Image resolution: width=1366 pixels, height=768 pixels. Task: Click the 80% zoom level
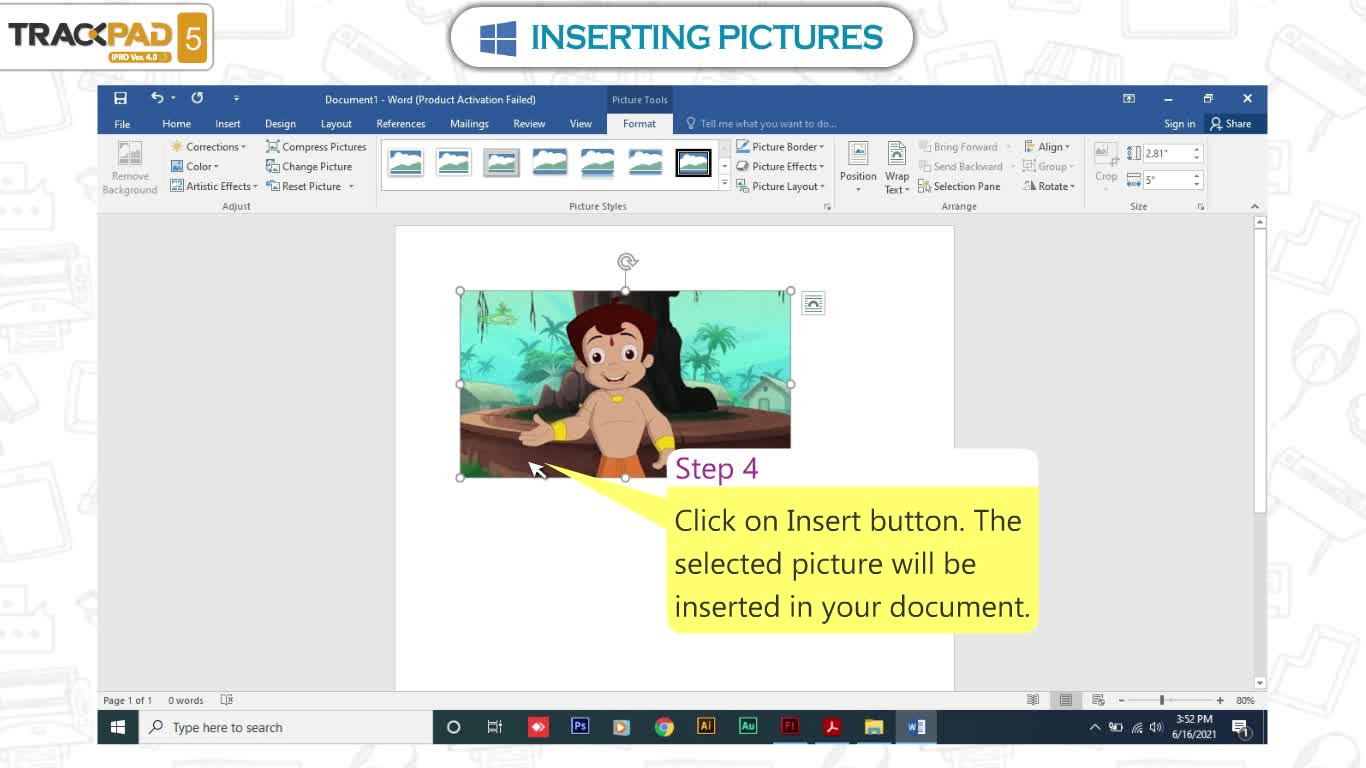click(1245, 700)
